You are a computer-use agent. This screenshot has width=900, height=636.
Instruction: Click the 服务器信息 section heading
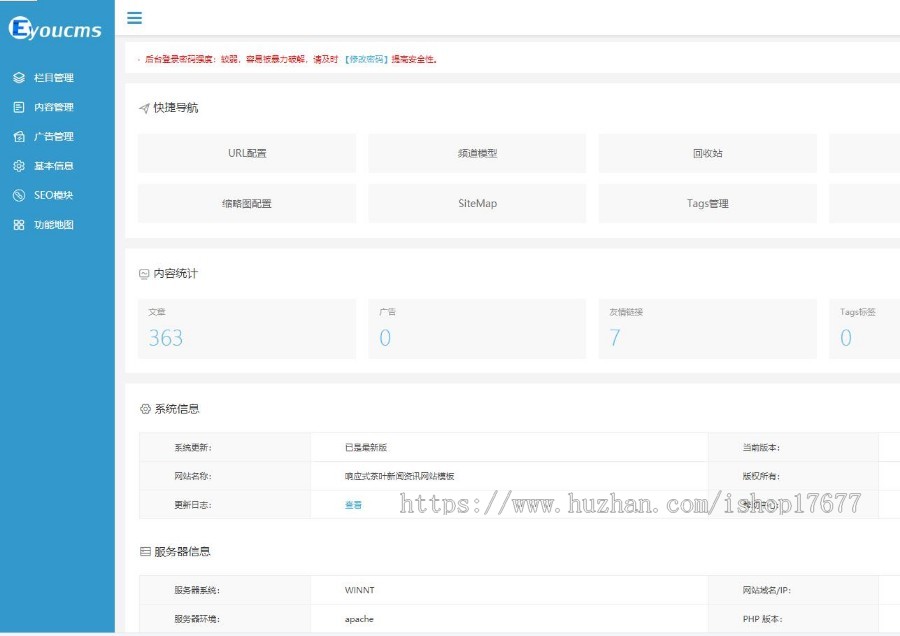click(183, 552)
